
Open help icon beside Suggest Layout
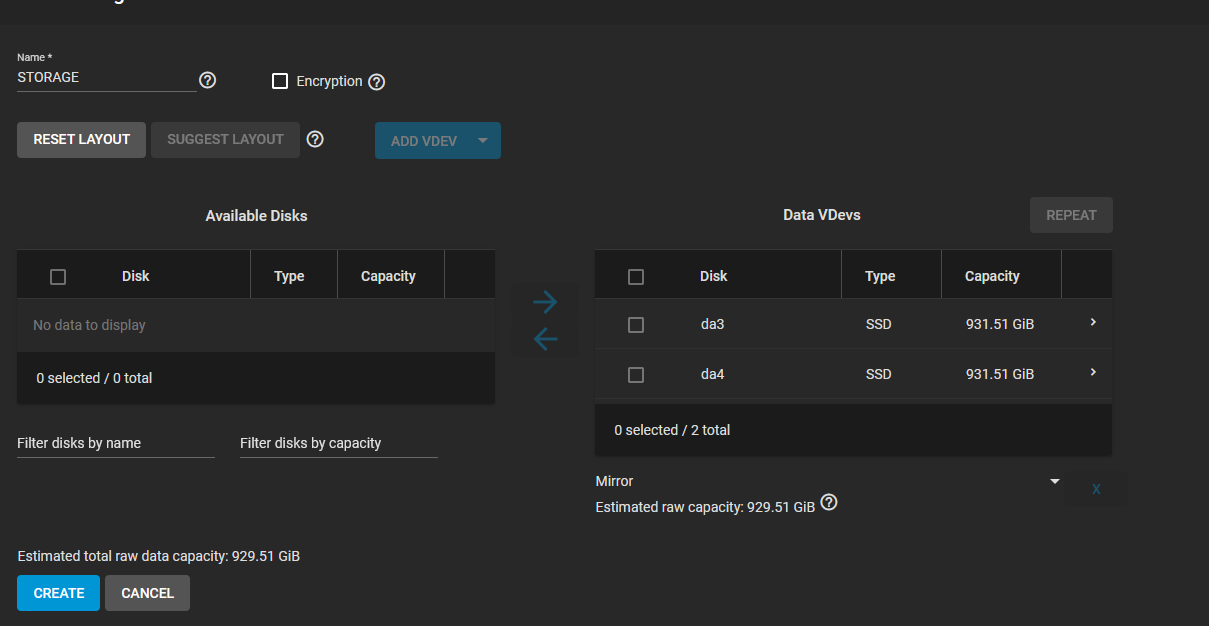click(315, 139)
